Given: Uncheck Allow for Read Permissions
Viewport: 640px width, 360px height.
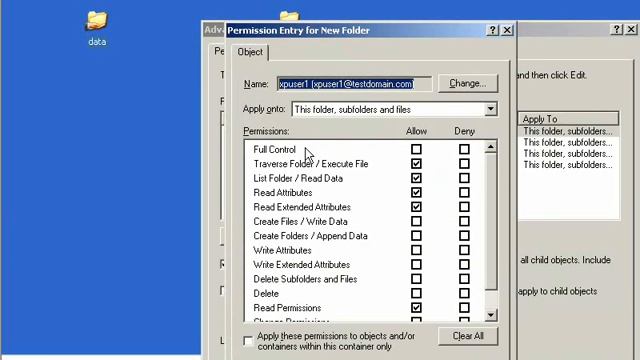Looking at the screenshot, I should pyautogui.click(x=416, y=307).
